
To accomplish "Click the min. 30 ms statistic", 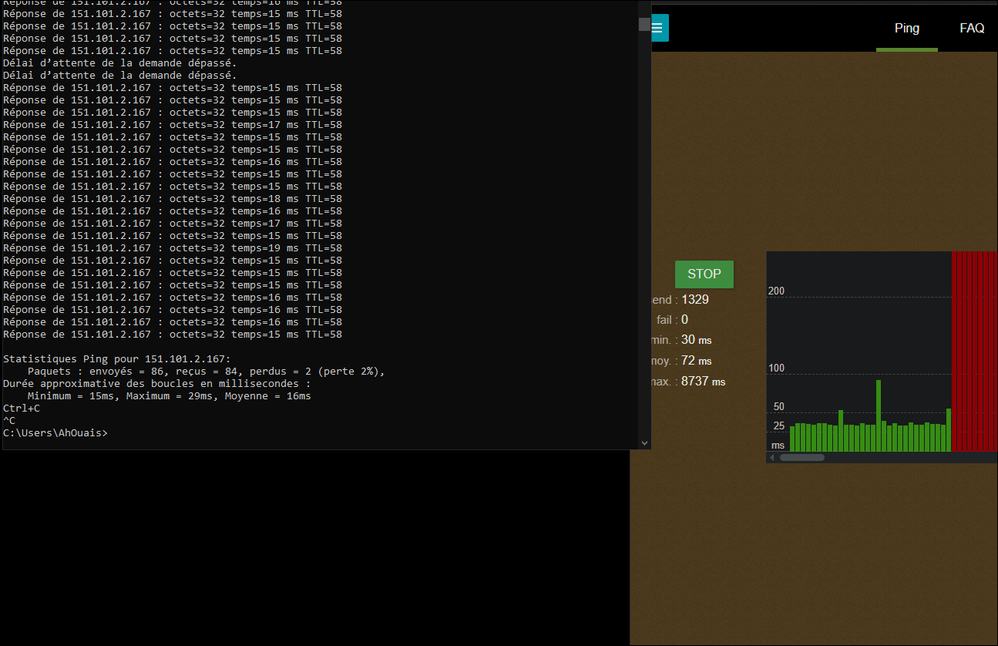I will [696, 340].
